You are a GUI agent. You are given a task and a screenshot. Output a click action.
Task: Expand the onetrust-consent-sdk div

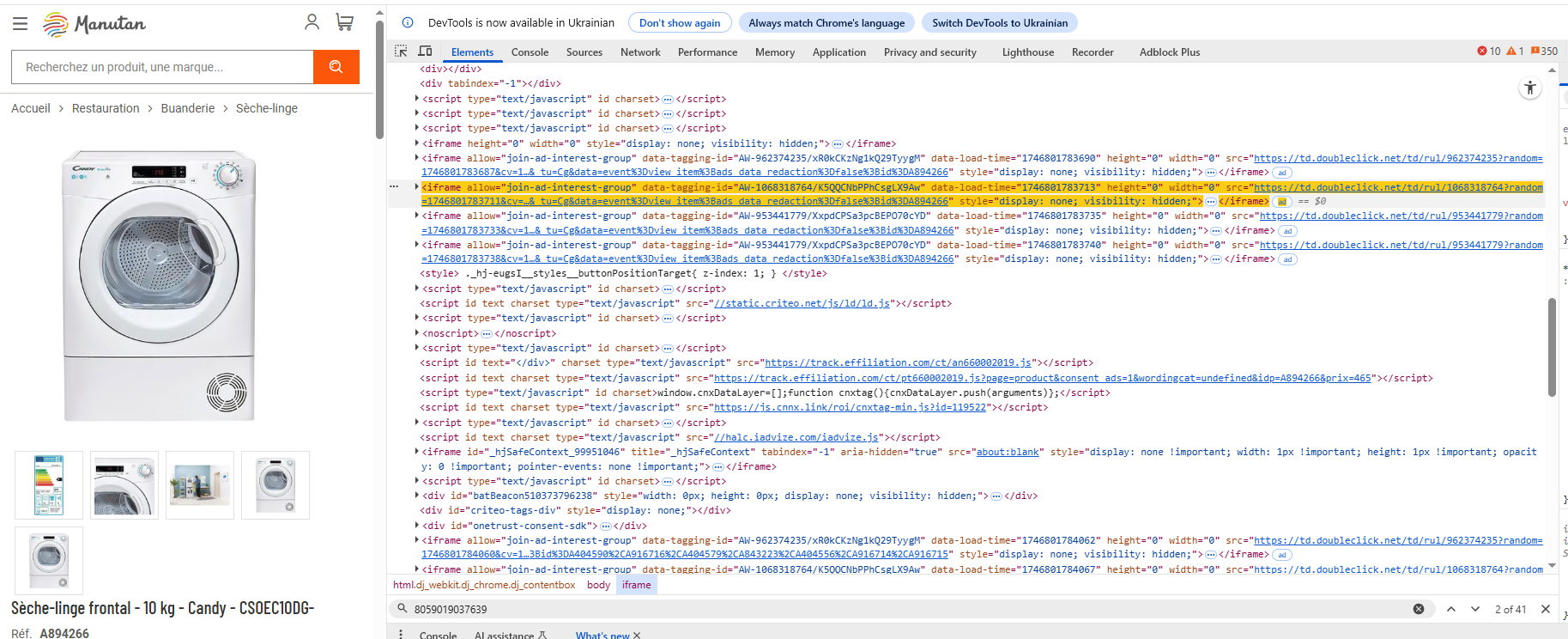[417, 526]
